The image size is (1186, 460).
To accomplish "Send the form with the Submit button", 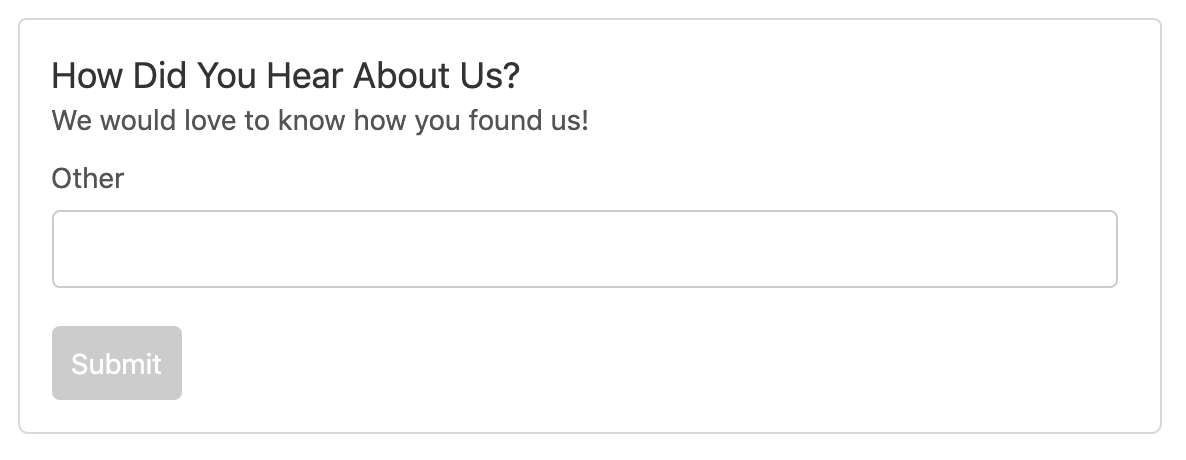I will 116,363.
